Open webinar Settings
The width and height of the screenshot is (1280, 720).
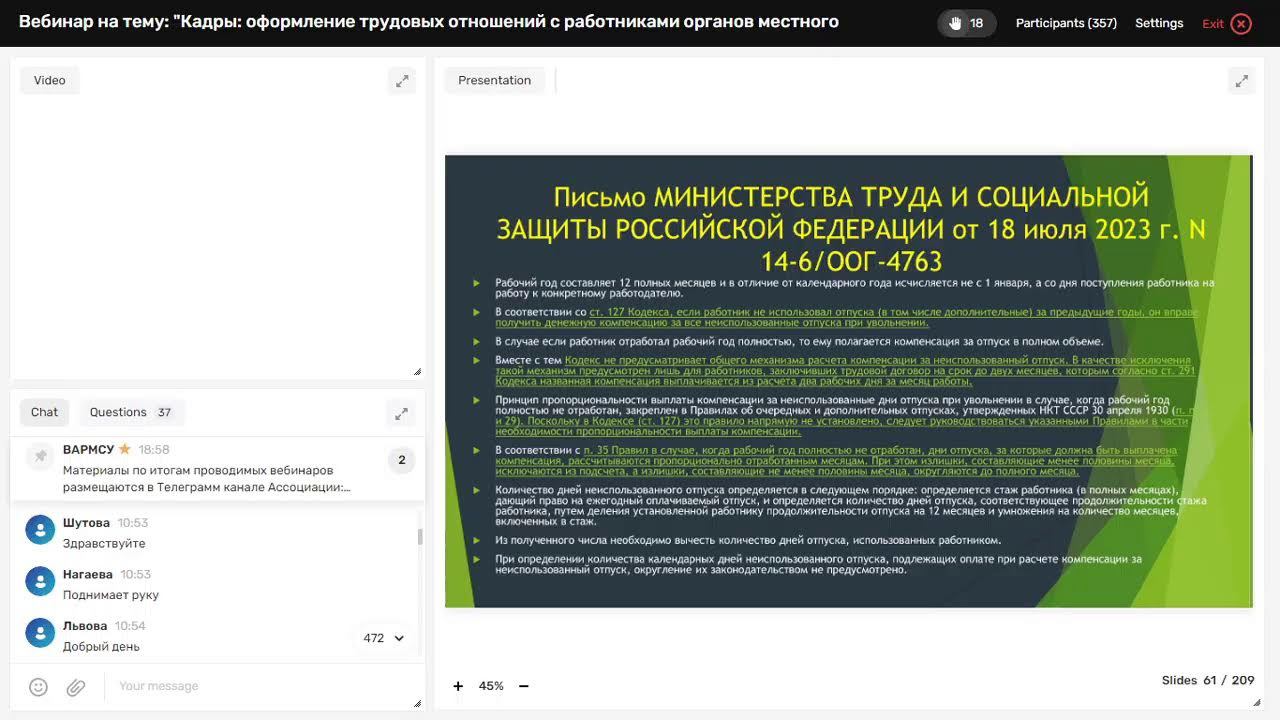(1159, 23)
